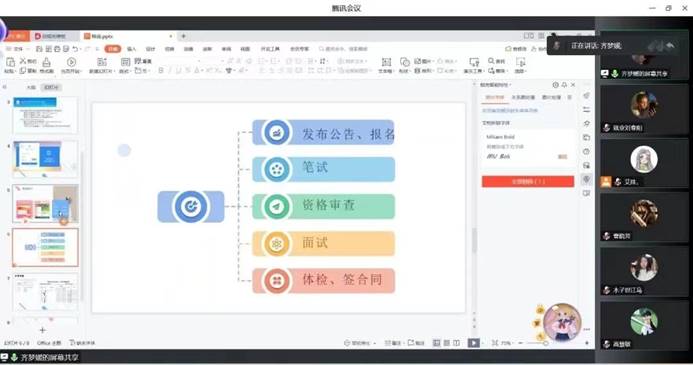The width and height of the screenshot is (693, 365).
Task: Click the play-from-current-slide circle icon
Action: tap(71, 62)
